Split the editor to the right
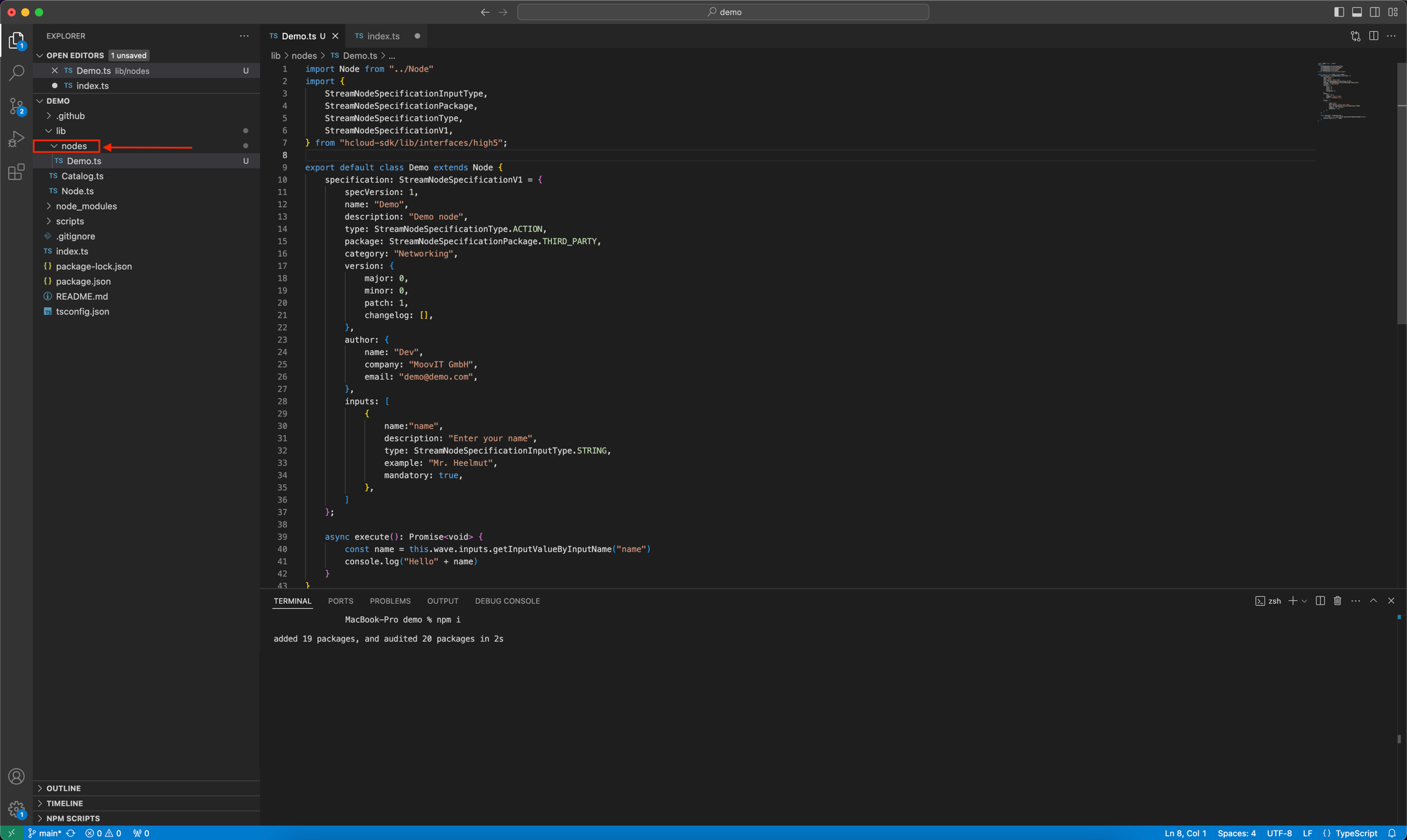The width and height of the screenshot is (1407, 840). (1373, 36)
